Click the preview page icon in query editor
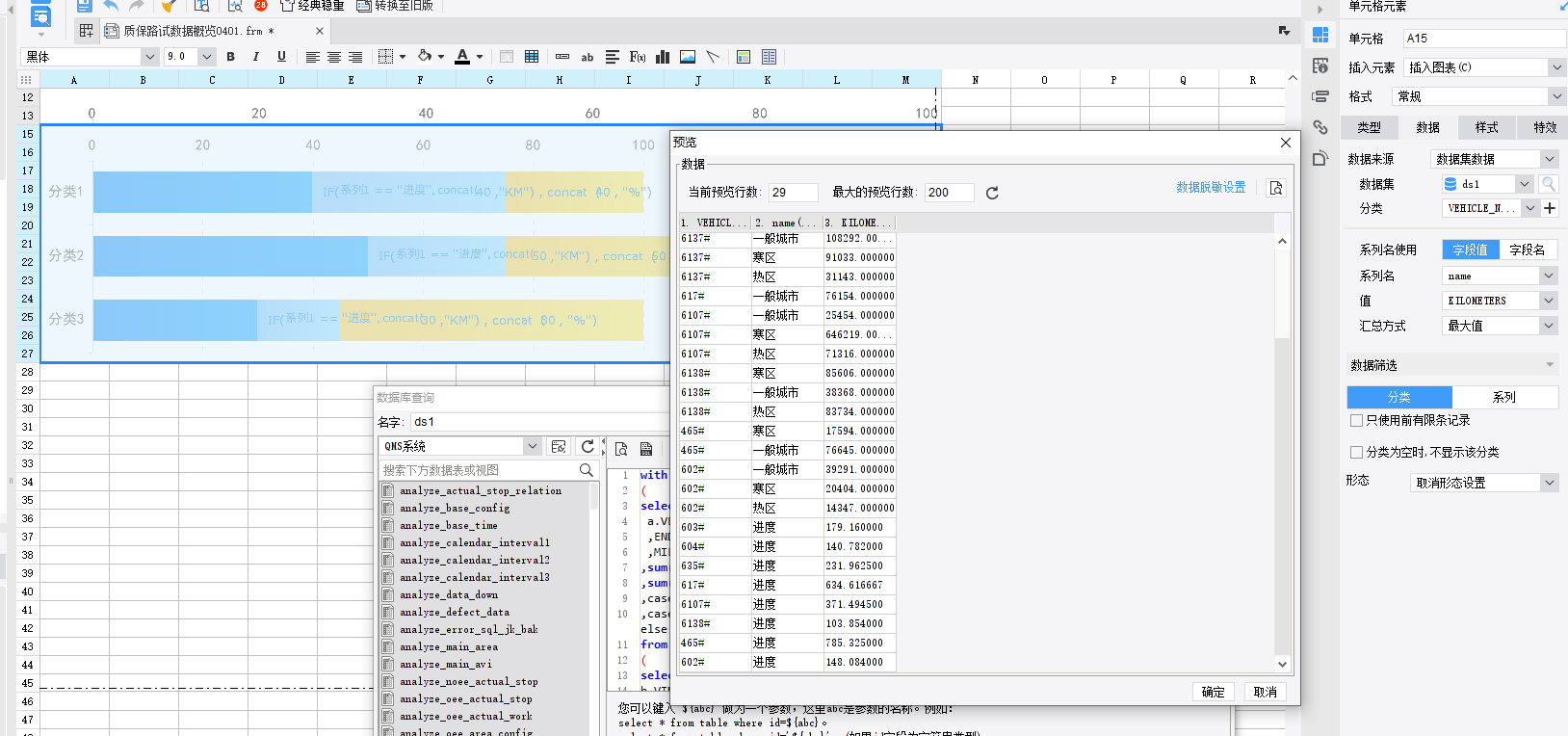This screenshot has width=1568, height=736. [621, 449]
